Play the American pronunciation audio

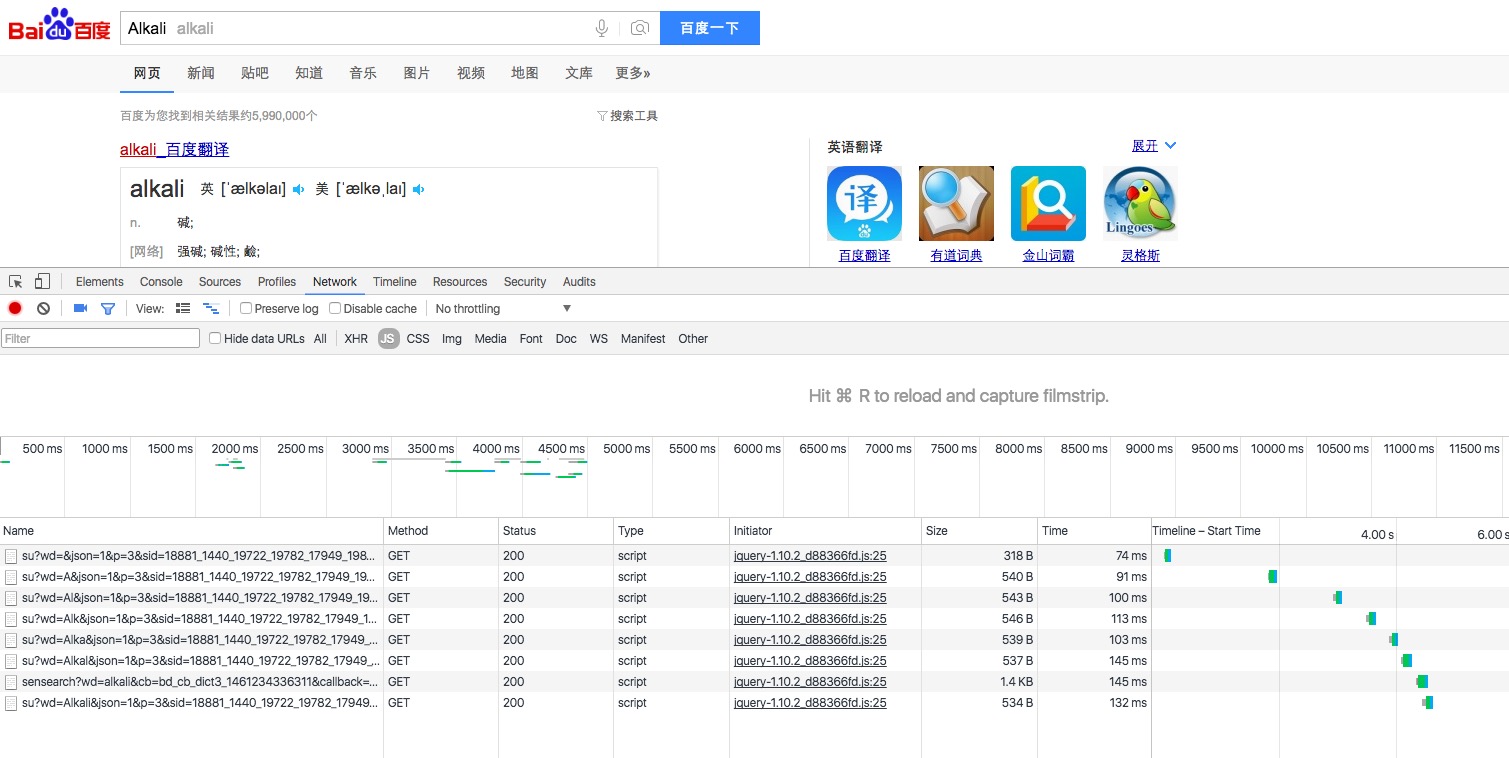(418, 189)
